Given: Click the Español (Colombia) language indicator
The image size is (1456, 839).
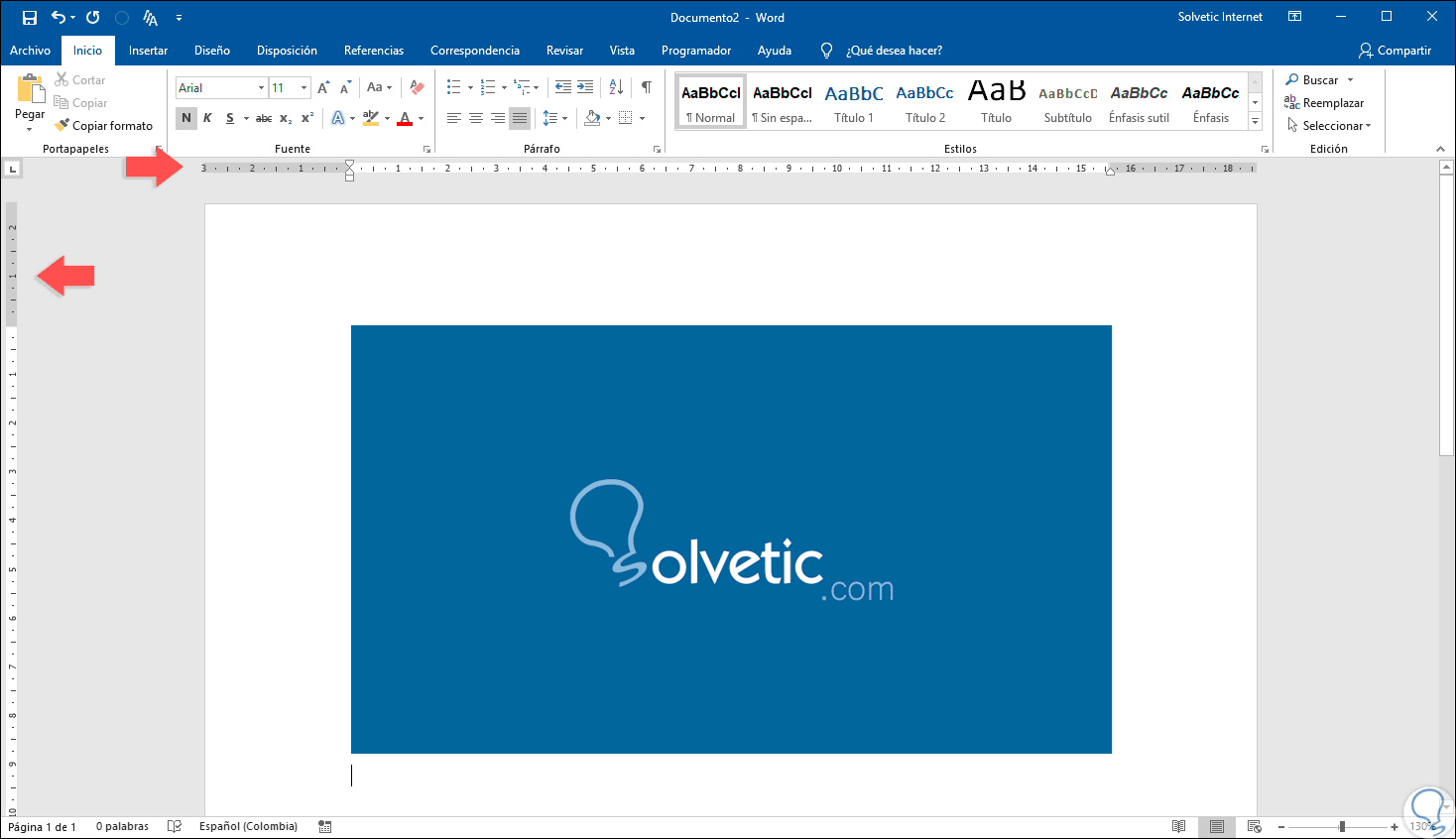Looking at the screenshot, I should (248, 826).
